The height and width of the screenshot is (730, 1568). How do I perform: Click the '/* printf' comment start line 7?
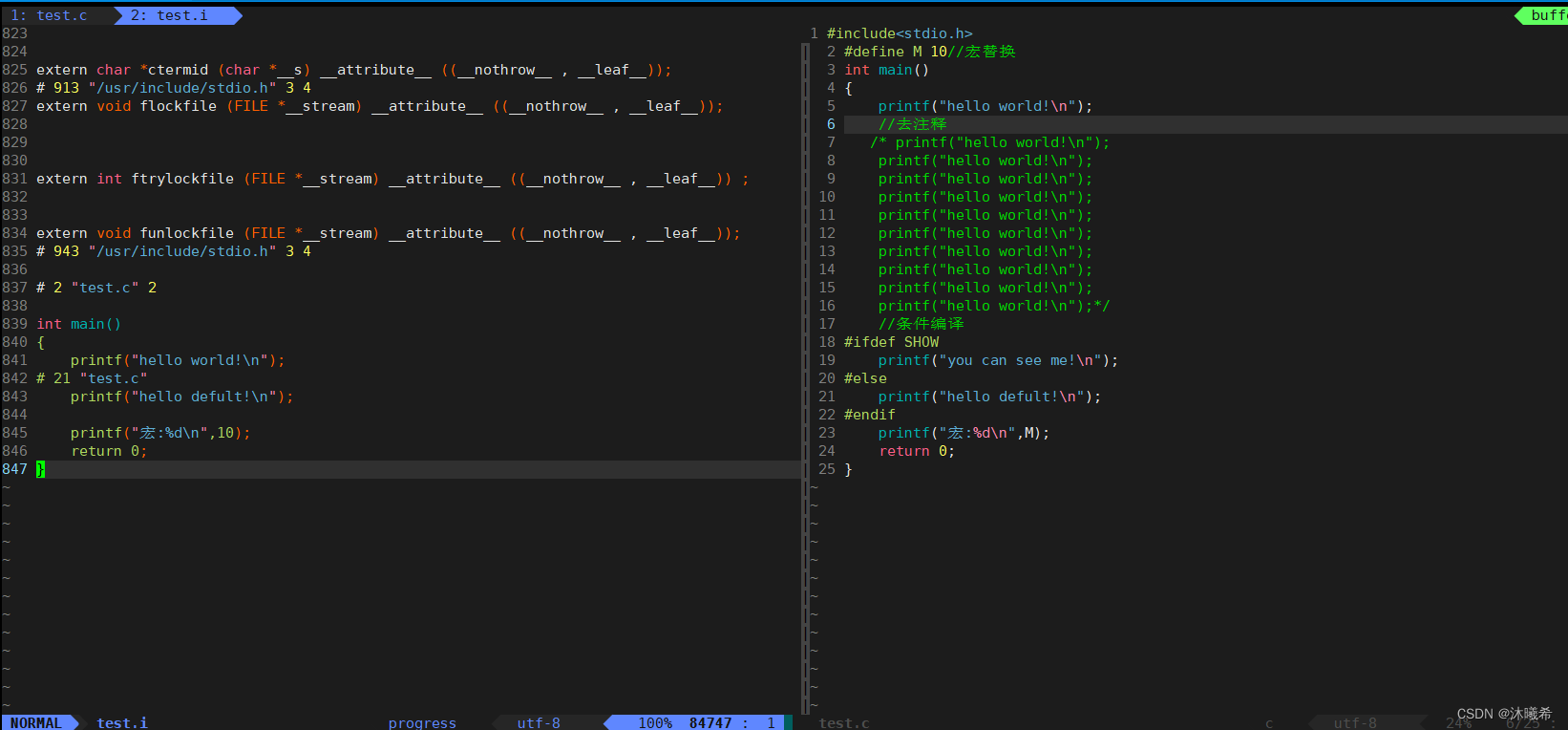tap(989, 142)
